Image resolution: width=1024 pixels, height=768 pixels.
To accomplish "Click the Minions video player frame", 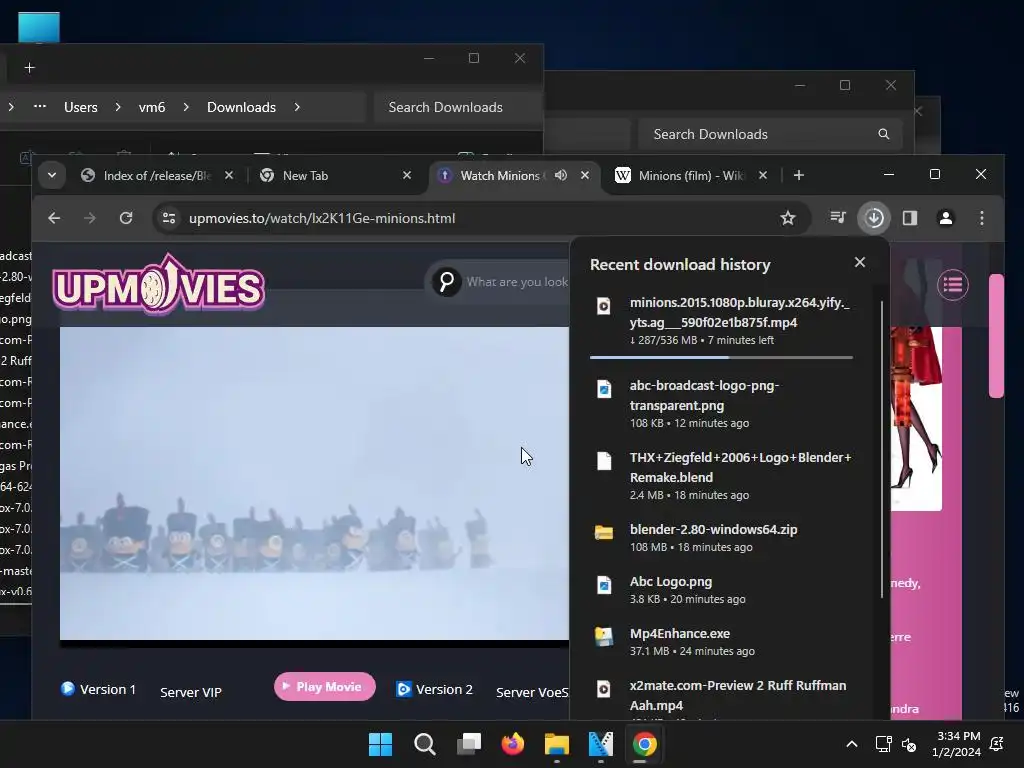I will click(x=314, y=483).
